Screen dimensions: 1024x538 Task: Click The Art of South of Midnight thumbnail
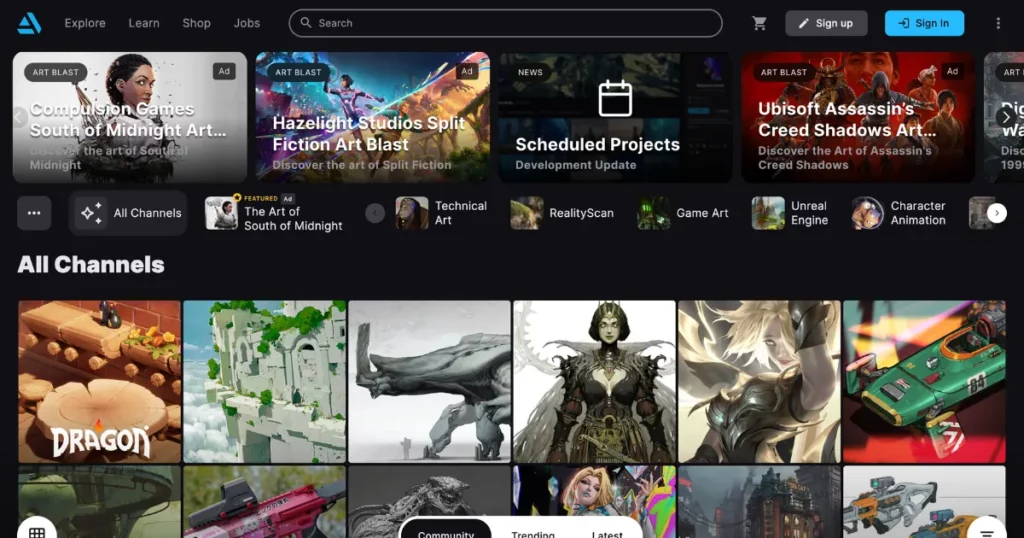tap(221, 213)
